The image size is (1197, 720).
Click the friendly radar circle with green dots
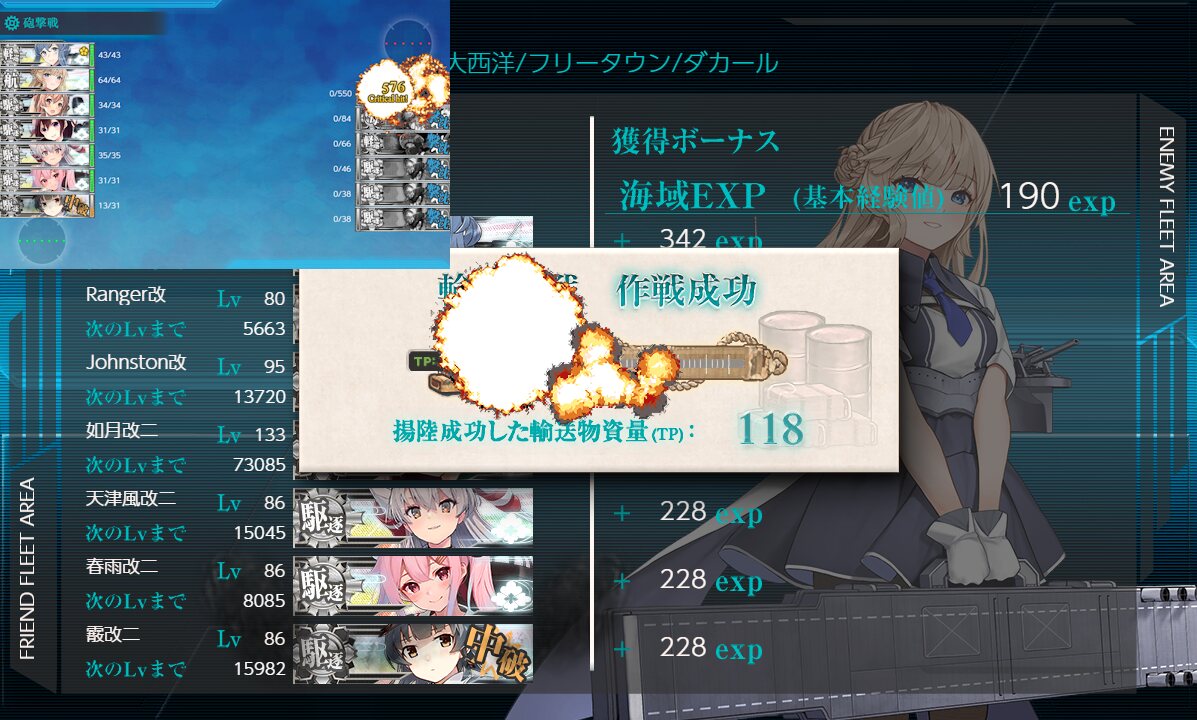point(42,241)
